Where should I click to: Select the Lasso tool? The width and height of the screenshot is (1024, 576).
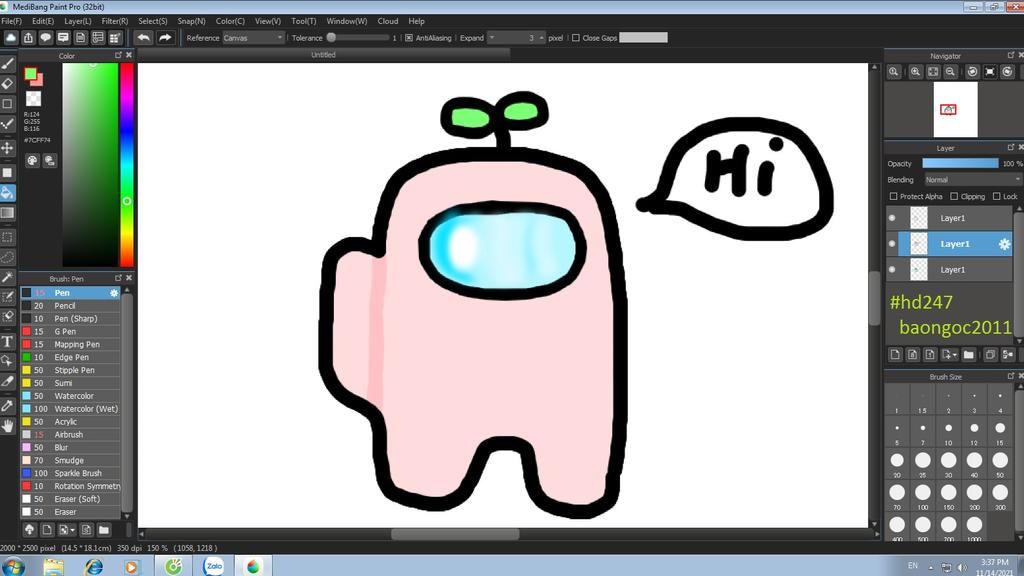(8, 257)
